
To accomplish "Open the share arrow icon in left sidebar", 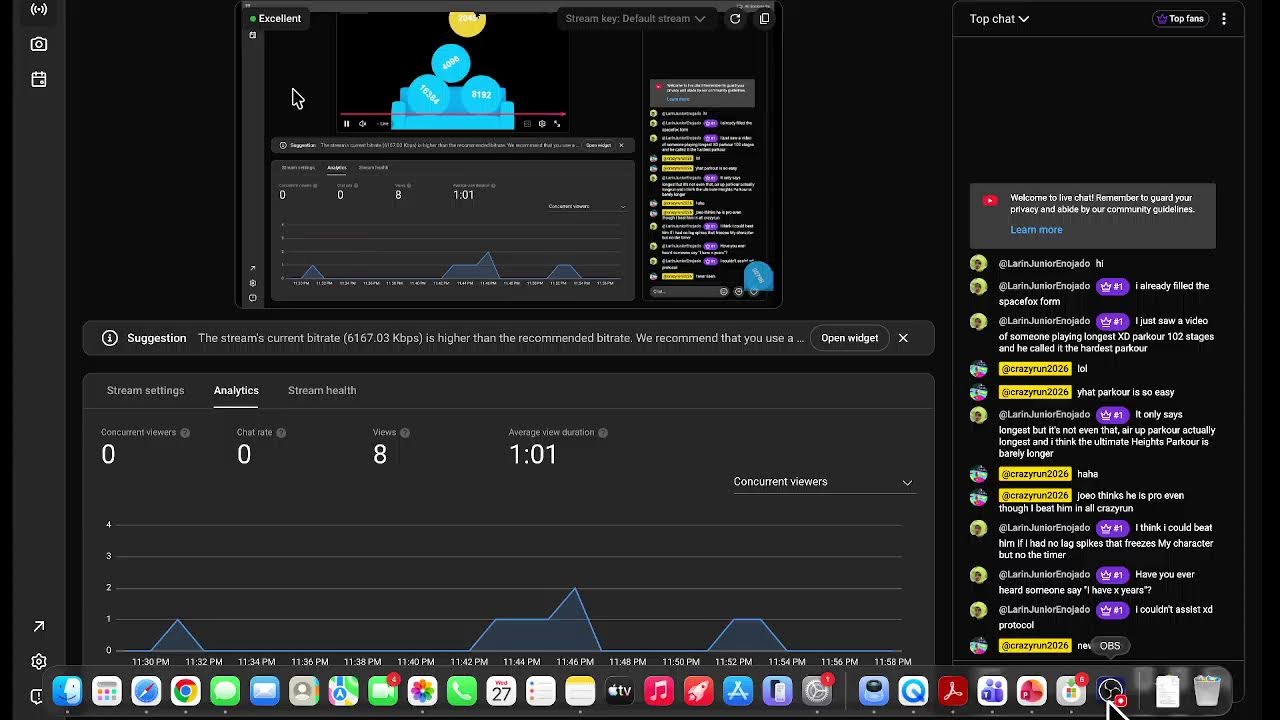I will 39,626.
